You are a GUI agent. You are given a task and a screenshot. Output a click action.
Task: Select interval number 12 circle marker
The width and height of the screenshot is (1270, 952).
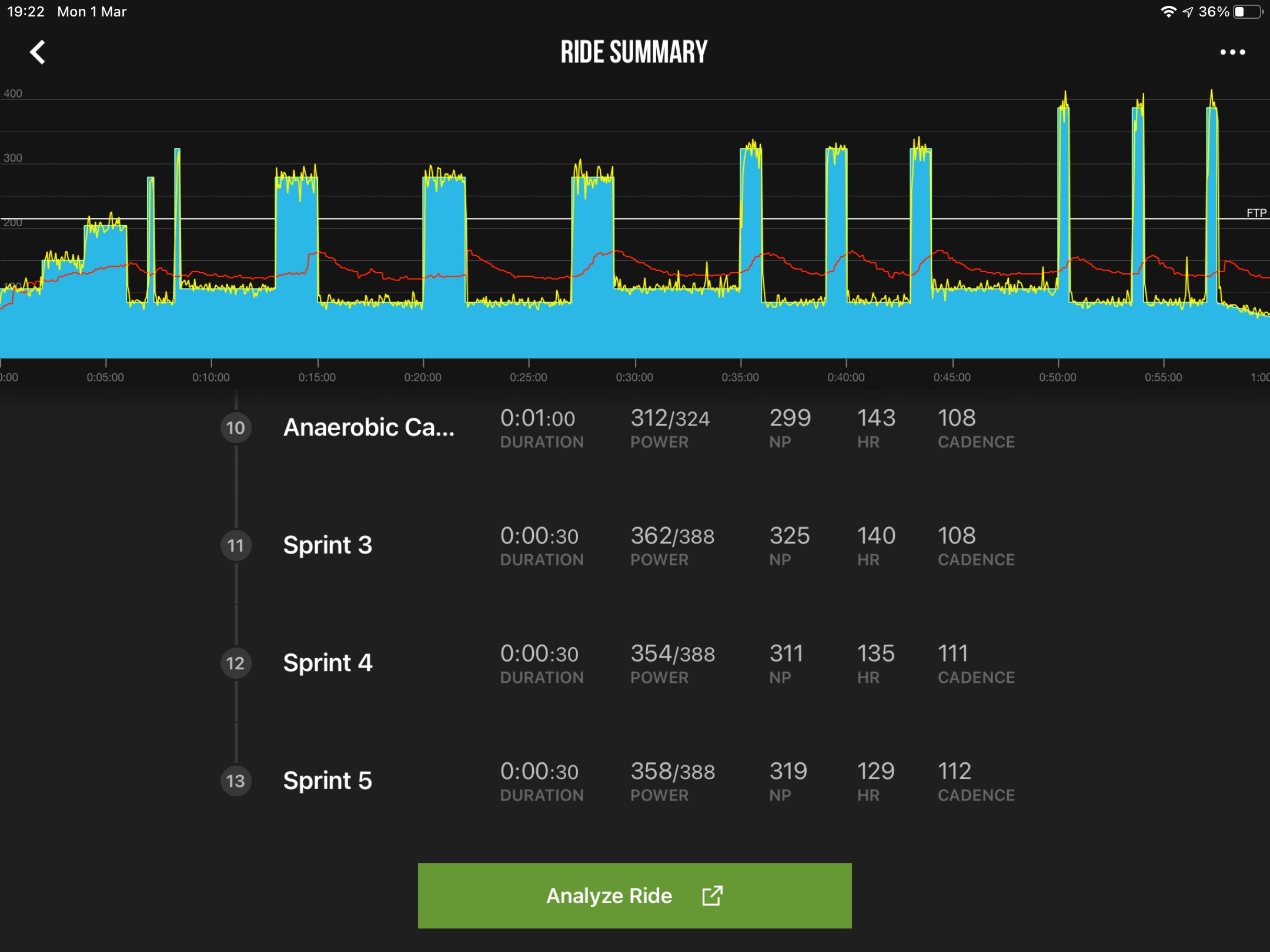pos(236,663)
